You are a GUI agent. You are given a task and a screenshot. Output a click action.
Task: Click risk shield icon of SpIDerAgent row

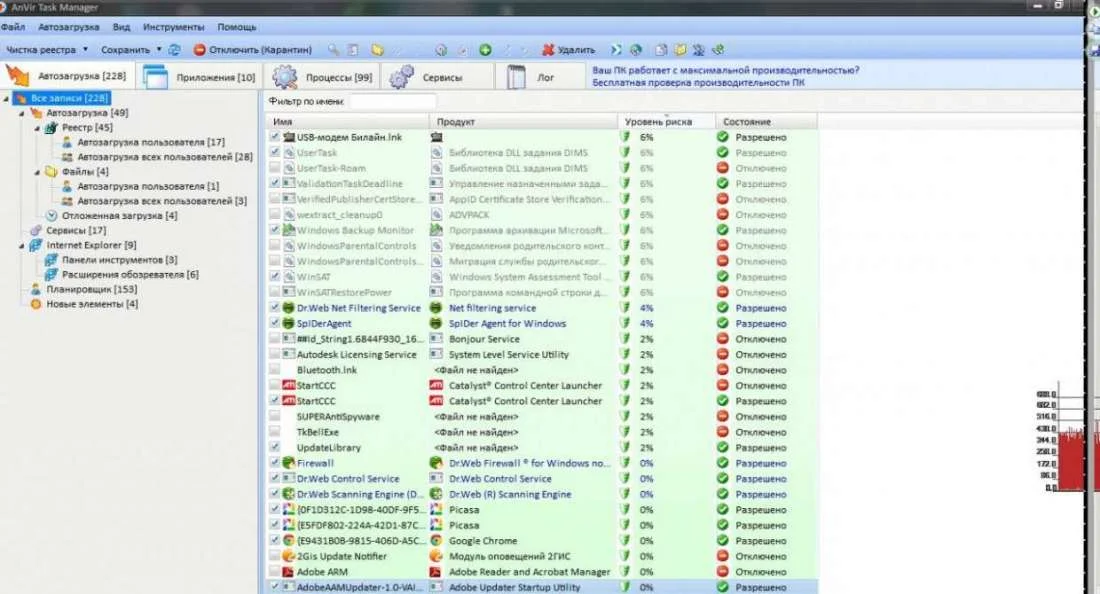click(625, 323)
